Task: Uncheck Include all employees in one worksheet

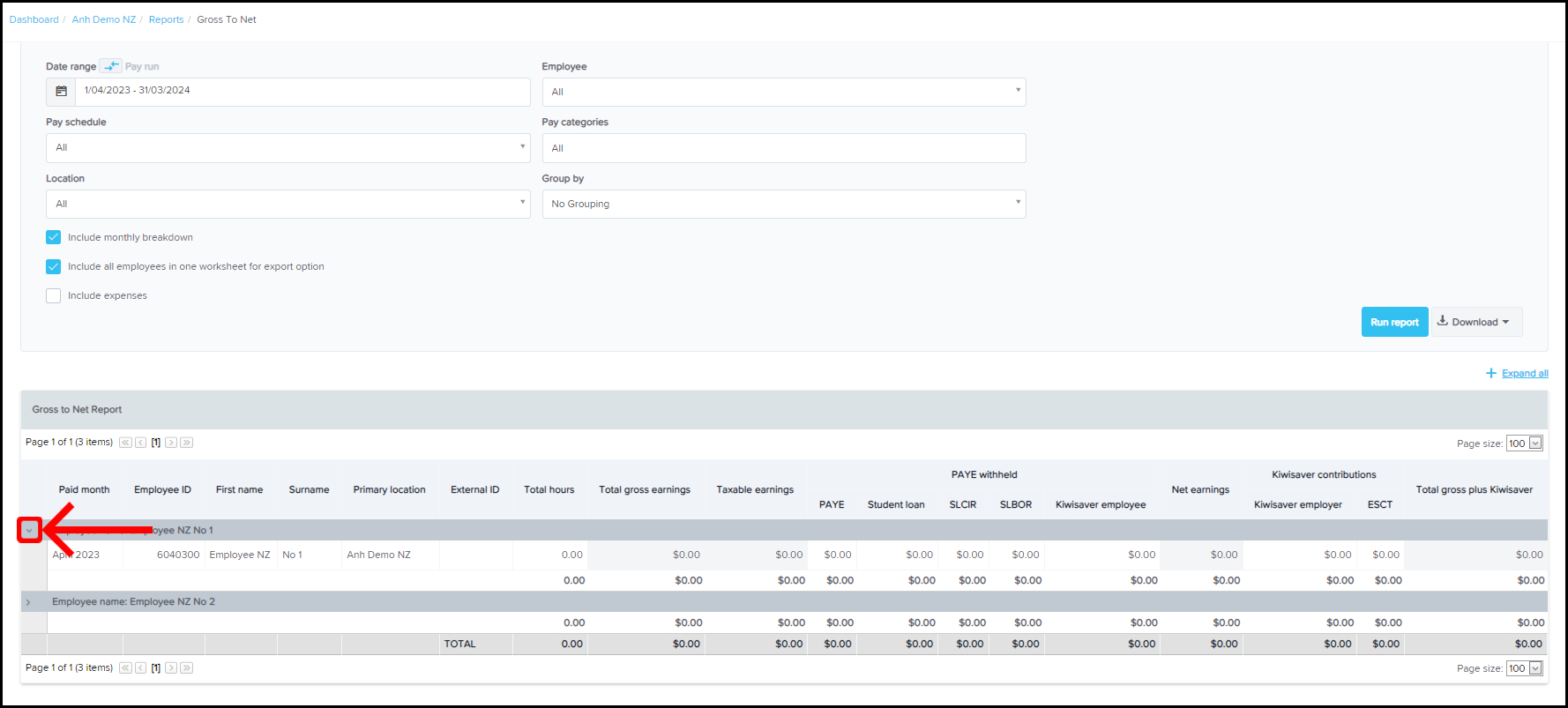Action: point(54,266)
